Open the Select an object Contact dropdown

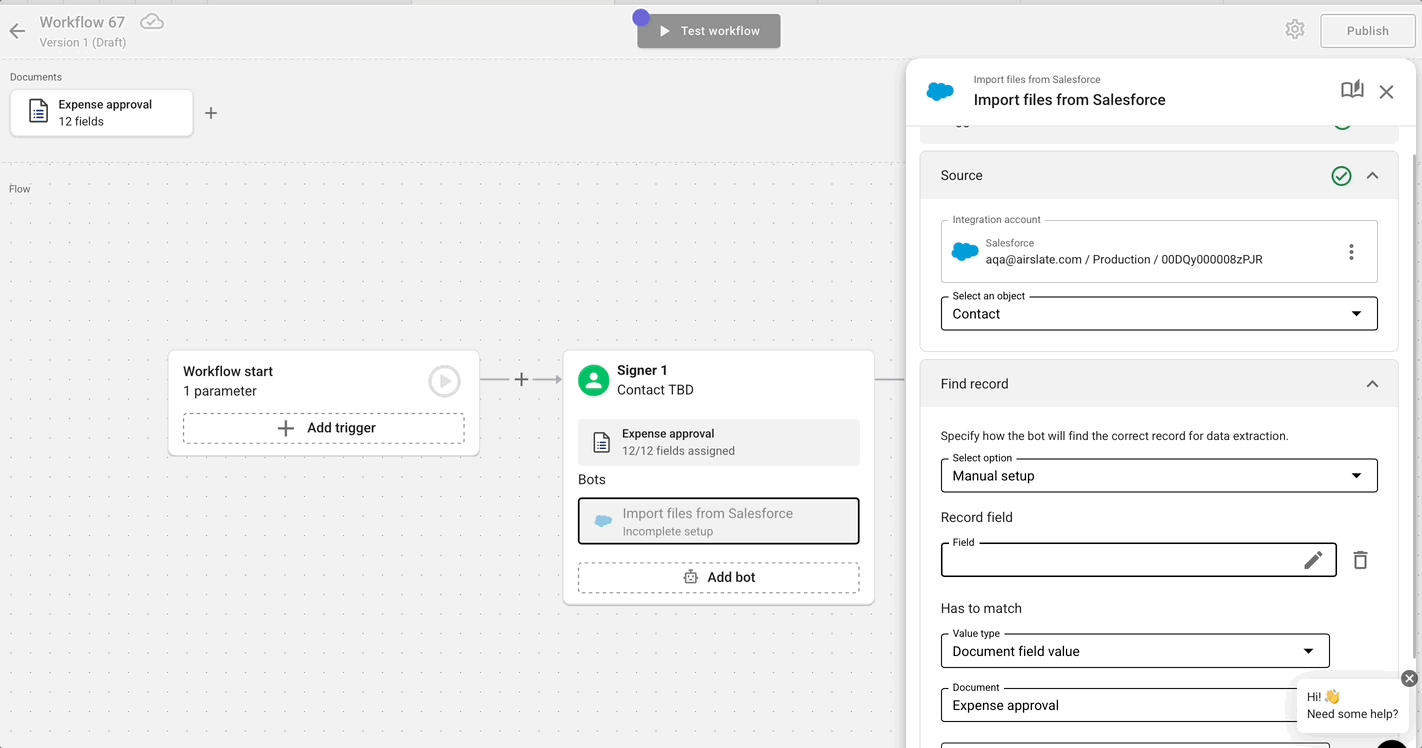[x=1357, y=313]
